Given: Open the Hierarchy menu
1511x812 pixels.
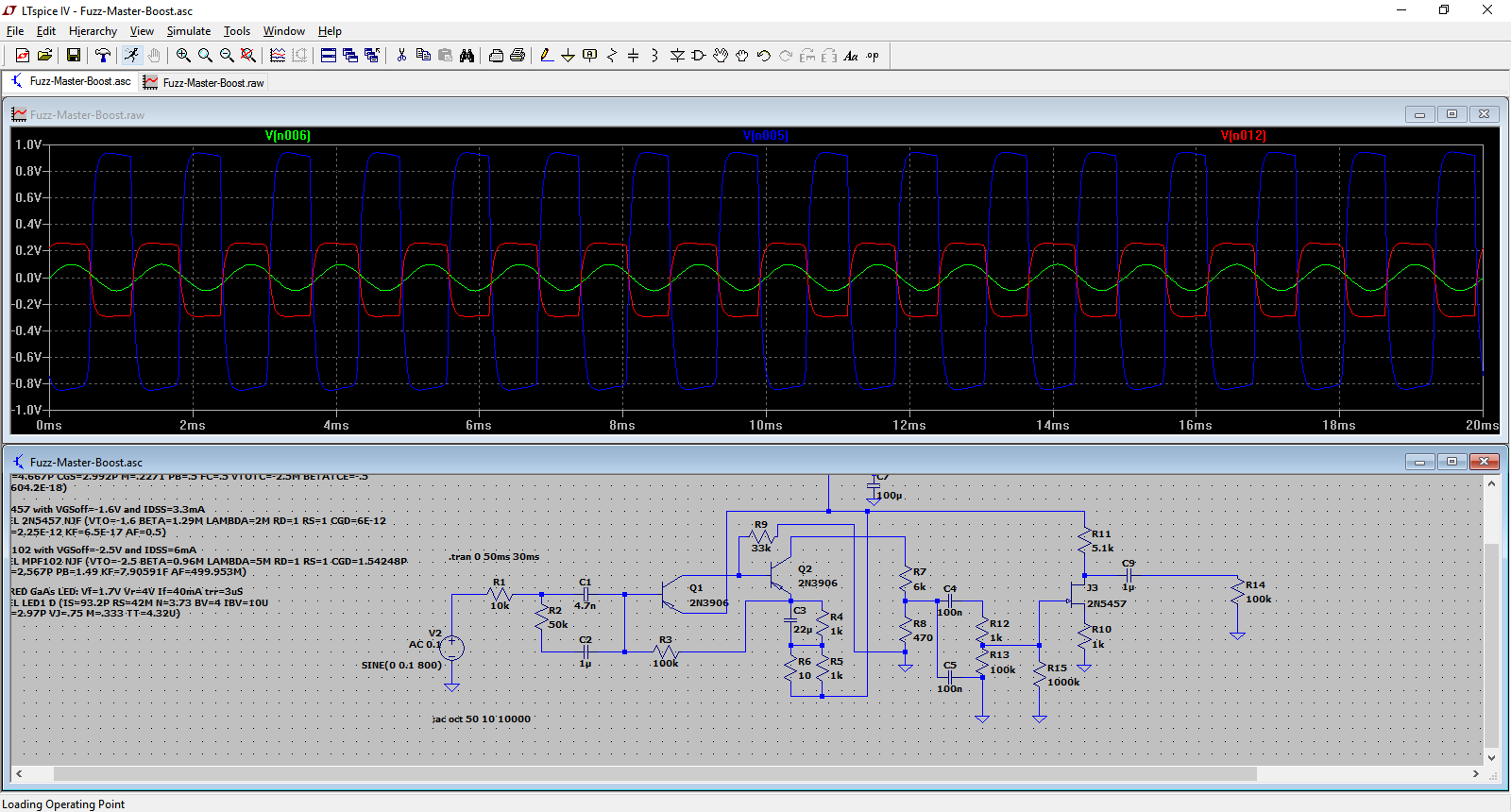Looking at the screenshot, I should point(93,31).
